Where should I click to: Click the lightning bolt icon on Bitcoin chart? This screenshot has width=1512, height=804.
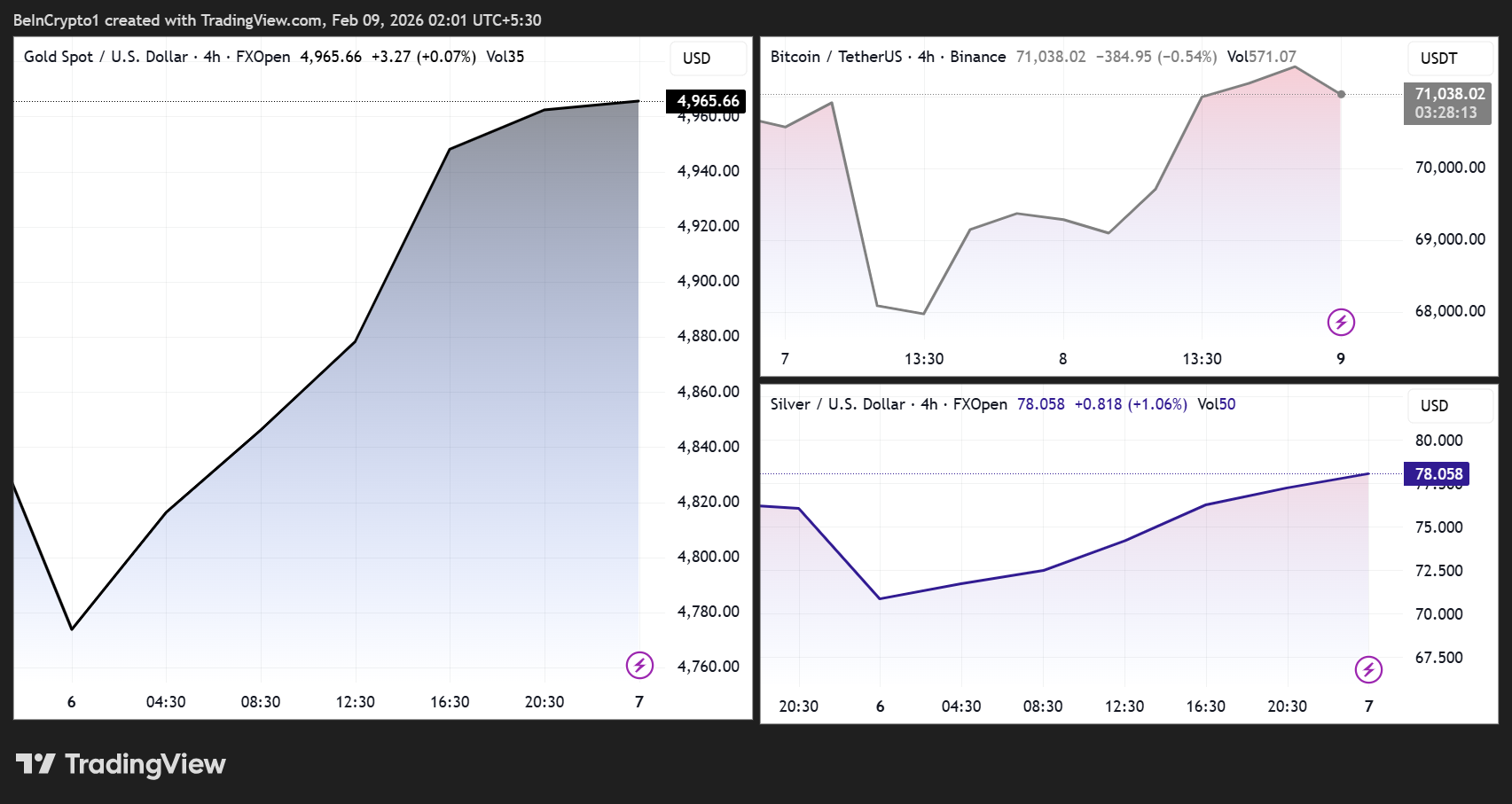(x=1340, y=323)
